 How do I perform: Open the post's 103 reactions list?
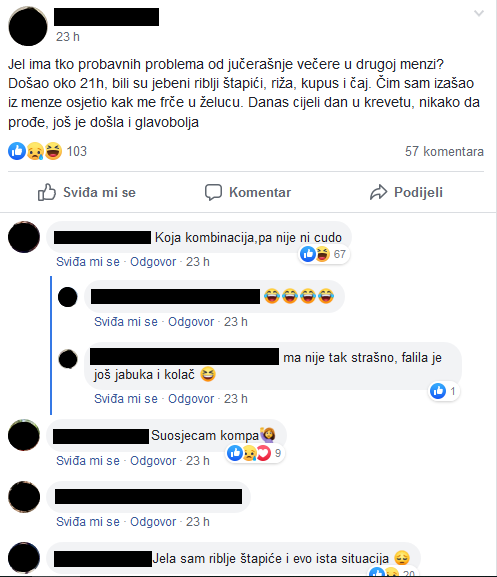[47, 151]
